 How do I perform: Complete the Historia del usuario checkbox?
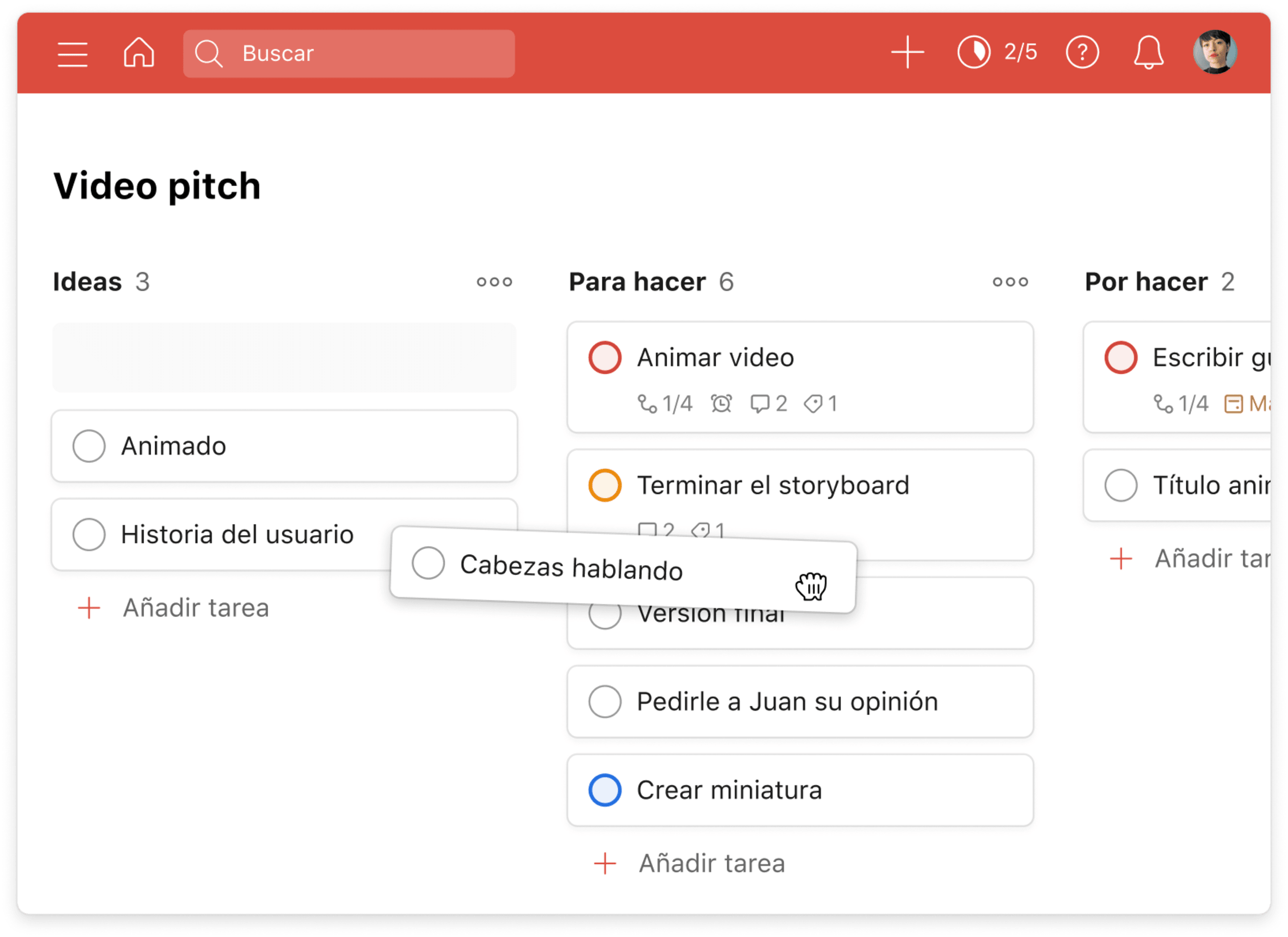pos(89,535)
